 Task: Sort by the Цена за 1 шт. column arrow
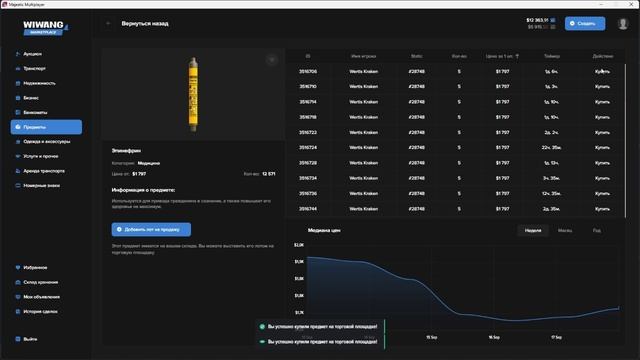(517, 56)
